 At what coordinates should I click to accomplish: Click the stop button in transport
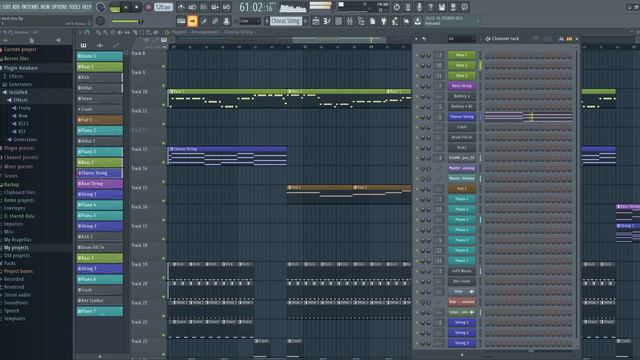[x=137, y=7]
